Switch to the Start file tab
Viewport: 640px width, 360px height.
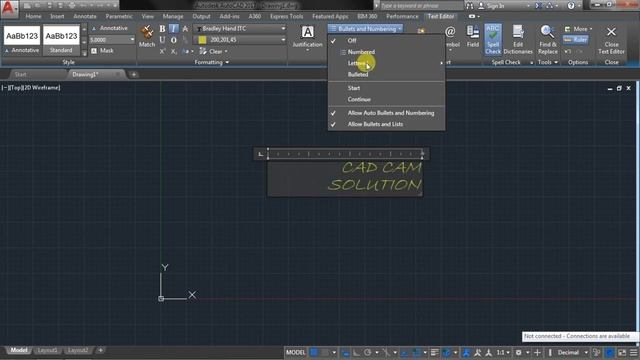pyautogui.click(x=20, y=74)
